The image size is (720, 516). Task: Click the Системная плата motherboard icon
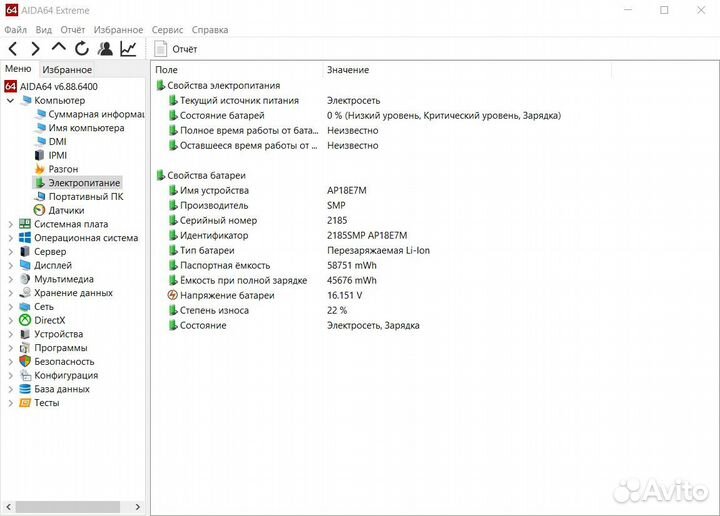click(x=25, y=224)
